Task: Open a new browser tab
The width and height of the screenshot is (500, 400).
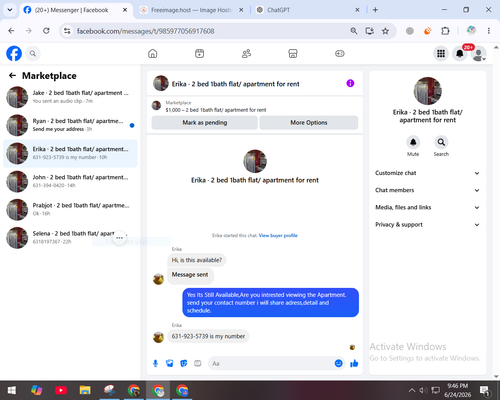Action: coord(375,10)
